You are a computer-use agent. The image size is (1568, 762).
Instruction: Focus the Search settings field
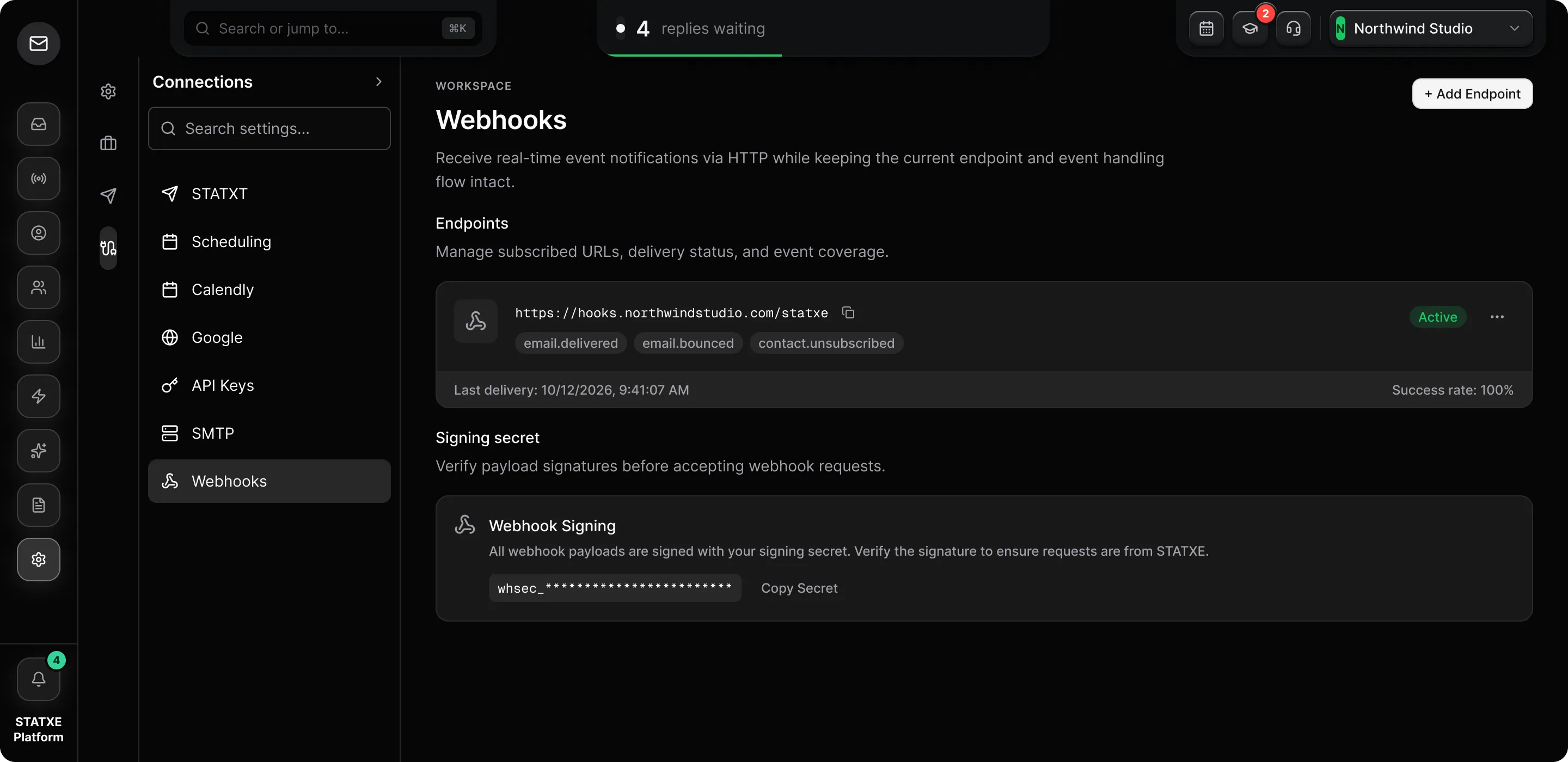pos(269,128)
